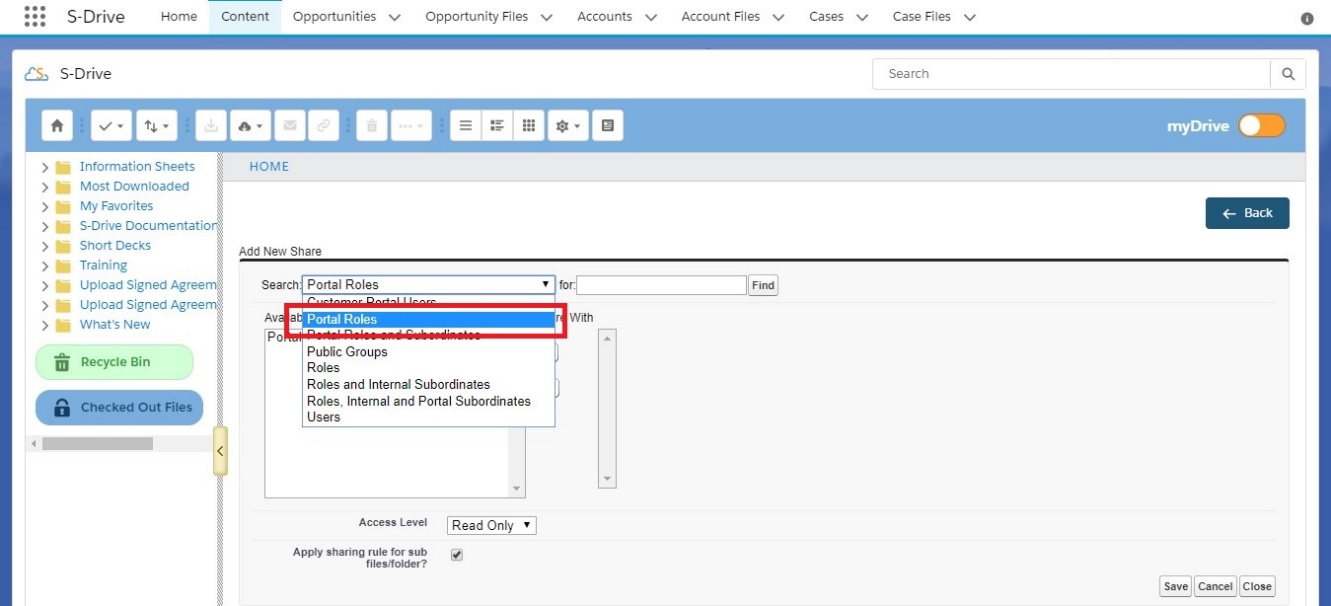Open the Access Level Read Only dropdown
Screen dimensions: 1331x606
[492, 525]
